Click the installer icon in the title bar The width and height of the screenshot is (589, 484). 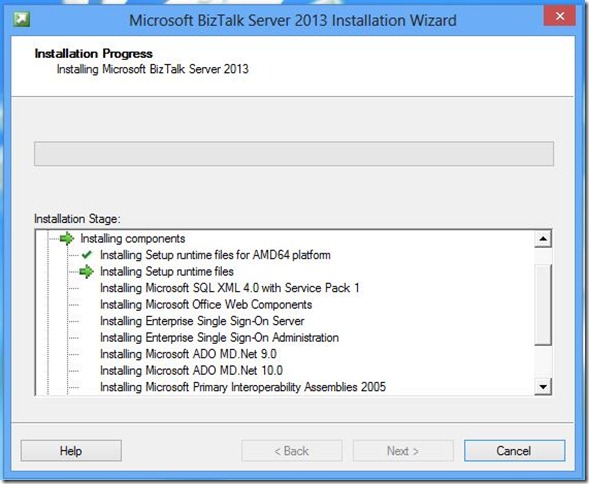(x=21, y=19)
